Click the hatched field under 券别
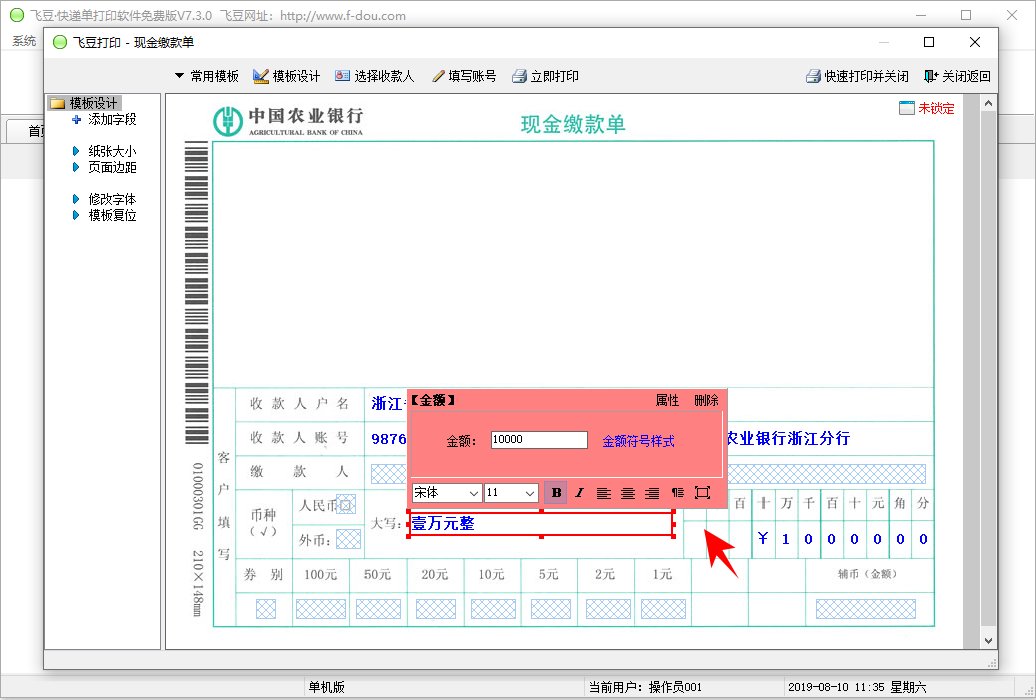The width and height of the screenshot is (1036, 700). tap(266, 609)
